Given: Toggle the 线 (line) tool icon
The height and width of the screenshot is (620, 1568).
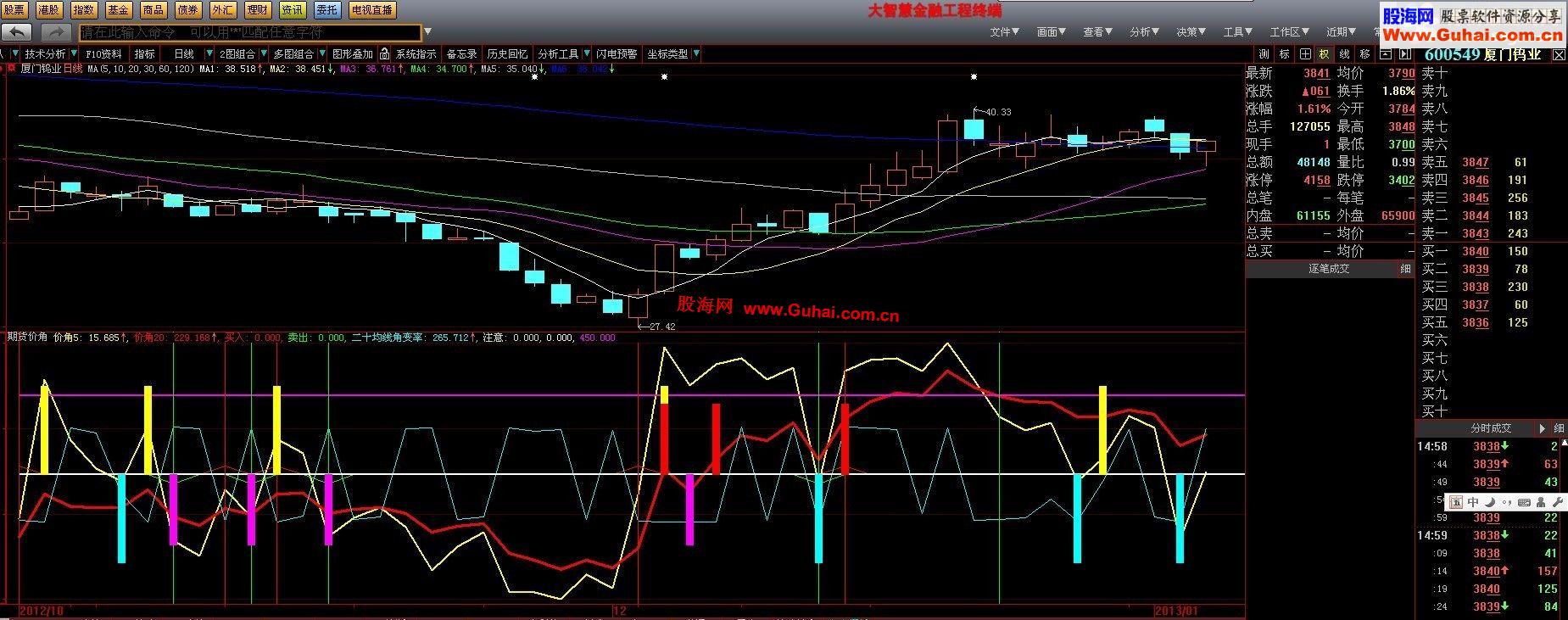Looking at the screenshot, I should [x=1344, y=54].
